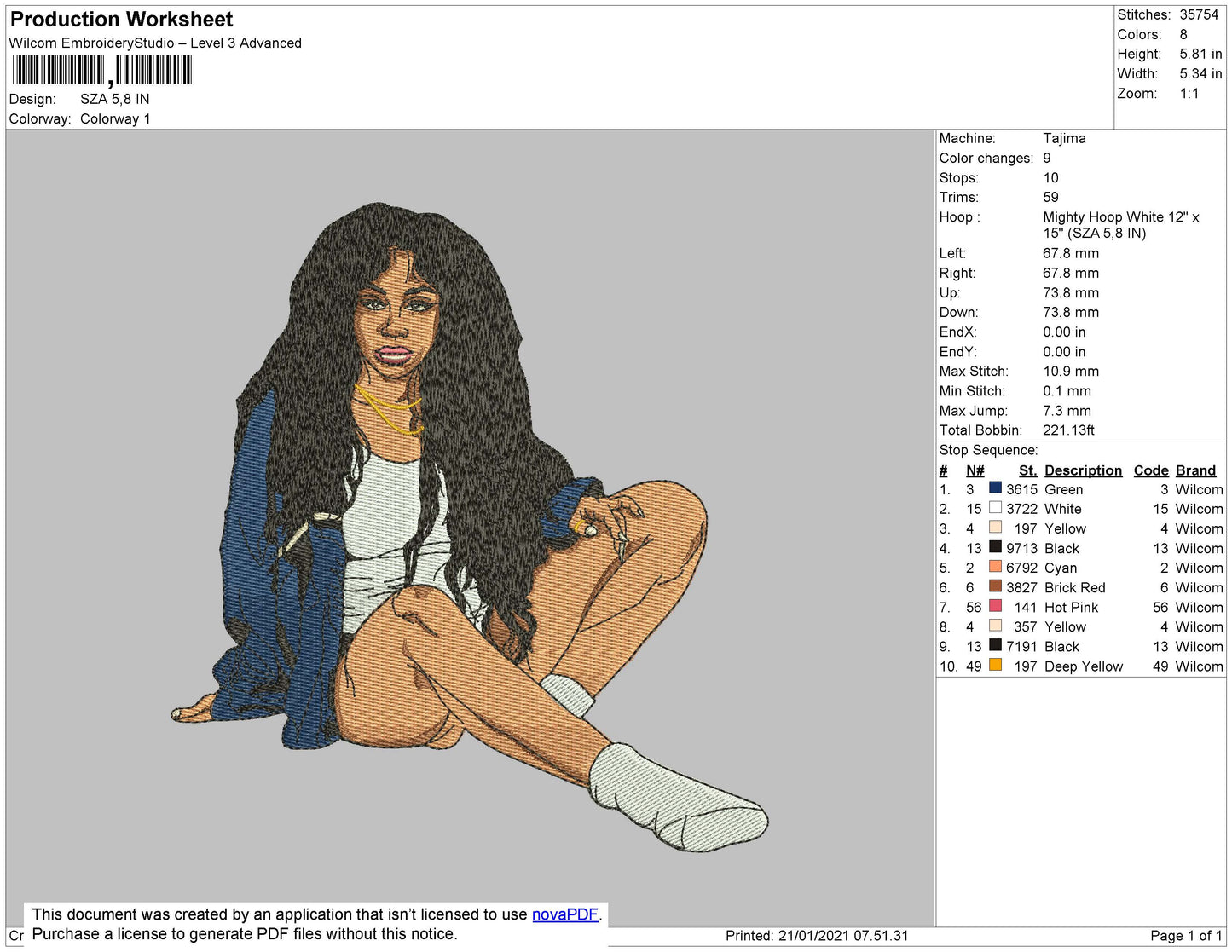Select the Yellow swatch in row 3
The height and width of the screenshot is (952, 1232).
point(996,528)
